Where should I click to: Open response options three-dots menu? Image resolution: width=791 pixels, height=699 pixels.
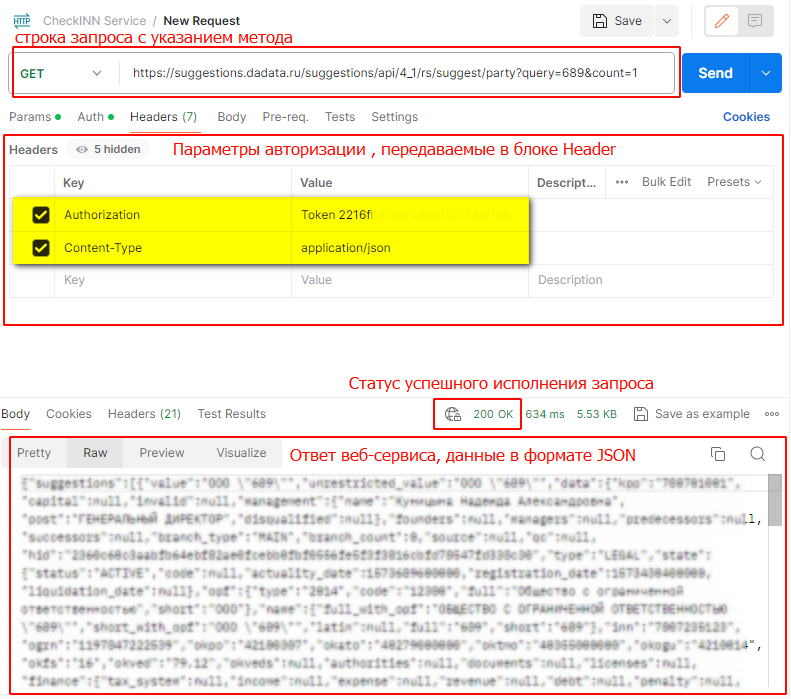tap(771, 414)
